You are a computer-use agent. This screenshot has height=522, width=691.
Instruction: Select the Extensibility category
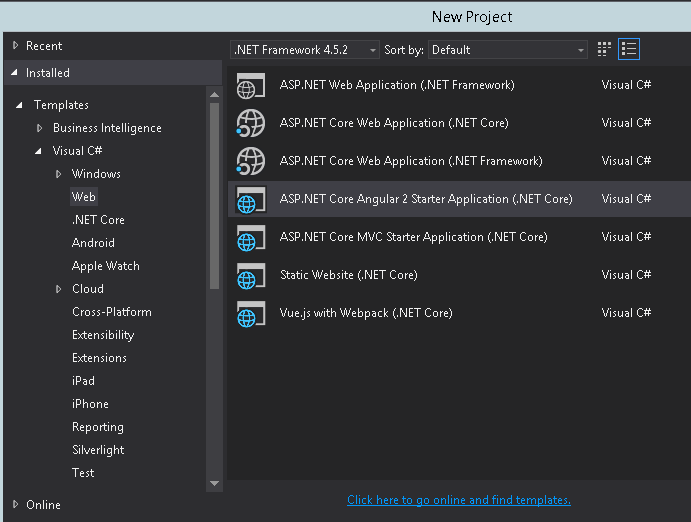tap(103, 335)
